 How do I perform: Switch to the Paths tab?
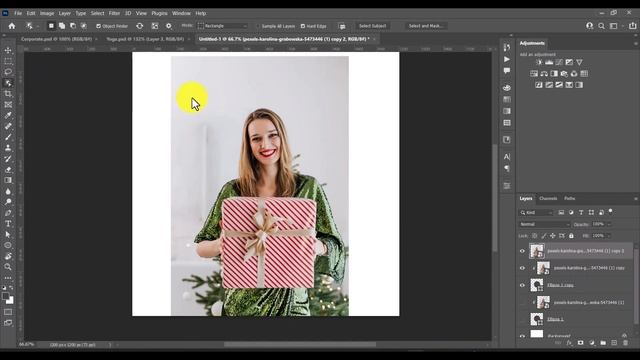(569, 199)
